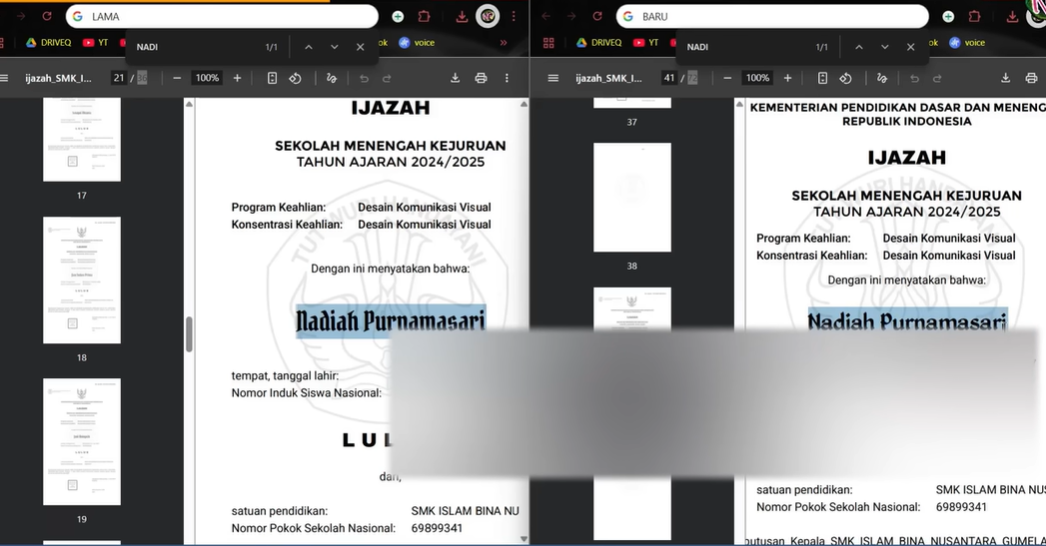Image resolution: width=1046 pixels, height=546 pixels.
Task: Click fit-to-page icon in LAMA PDF toolbar
Action: pos(272,78)
